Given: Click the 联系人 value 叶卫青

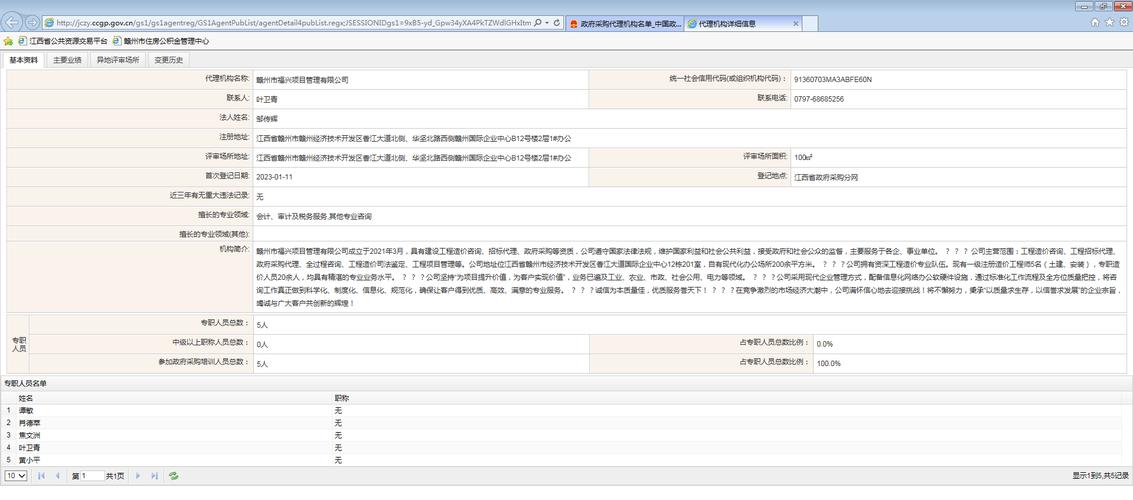Looking at the screenshot, I should point(267,99).
